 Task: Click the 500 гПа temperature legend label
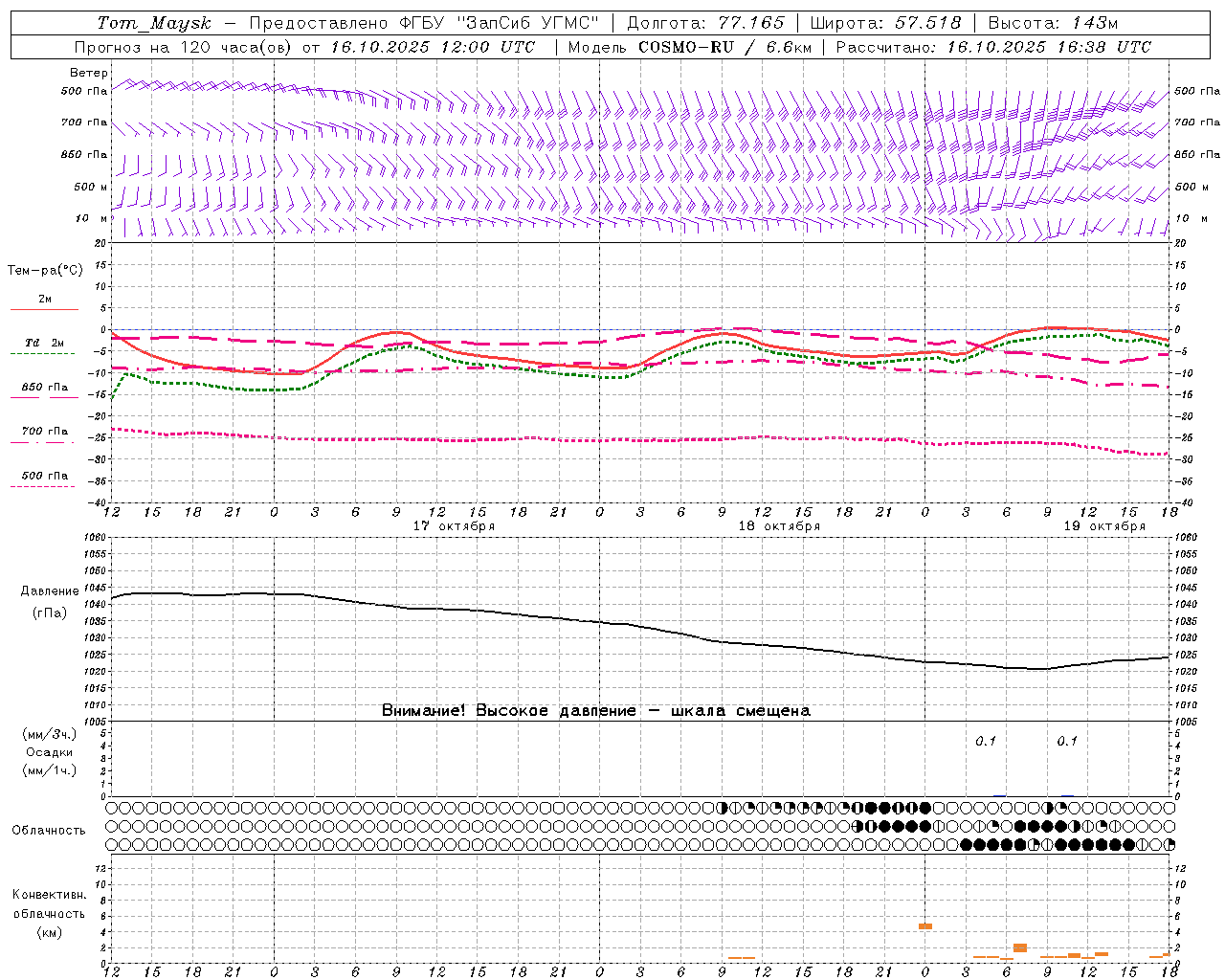tap(45, 476)
